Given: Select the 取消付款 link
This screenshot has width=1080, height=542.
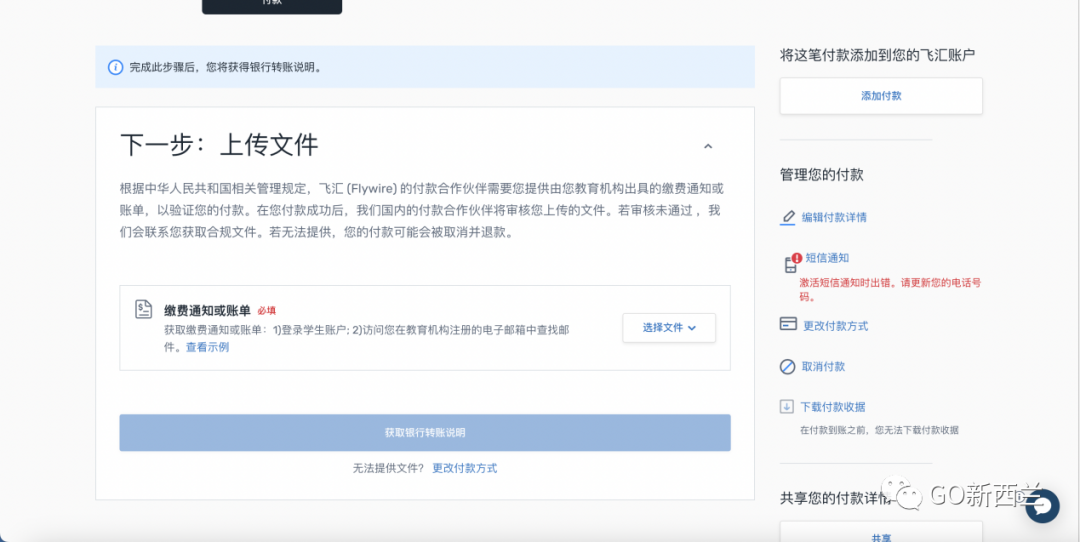Looking at the screenshot, I should (823, 366).
